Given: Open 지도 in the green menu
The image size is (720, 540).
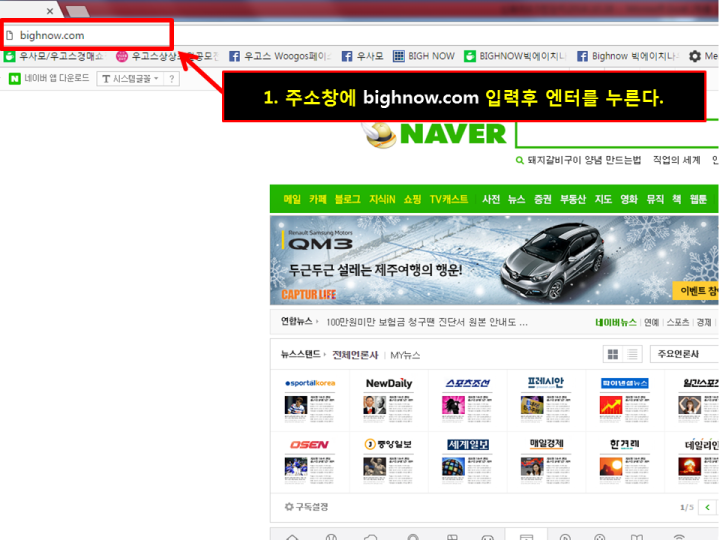Looking at the screenshot, I should click(603, 199).
